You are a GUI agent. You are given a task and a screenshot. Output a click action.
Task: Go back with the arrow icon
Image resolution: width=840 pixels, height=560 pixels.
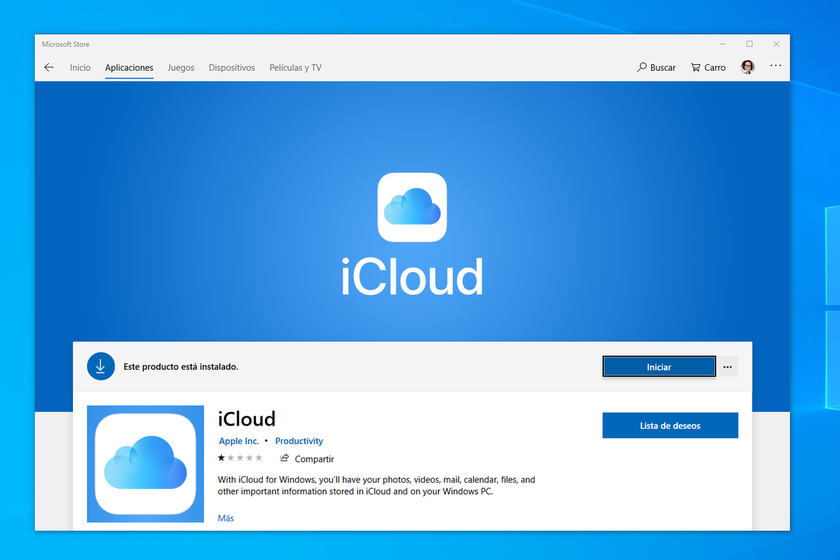click(49, 68)
